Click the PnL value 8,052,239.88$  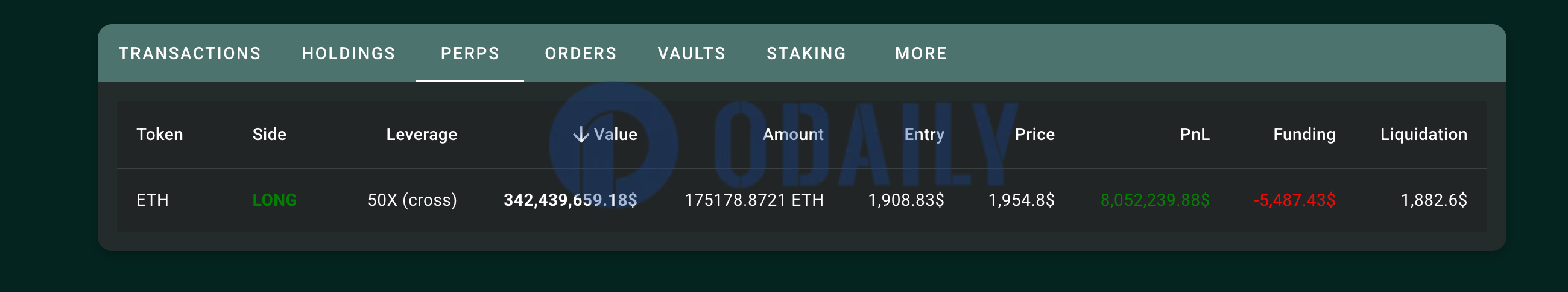(x=1155, y=200)
